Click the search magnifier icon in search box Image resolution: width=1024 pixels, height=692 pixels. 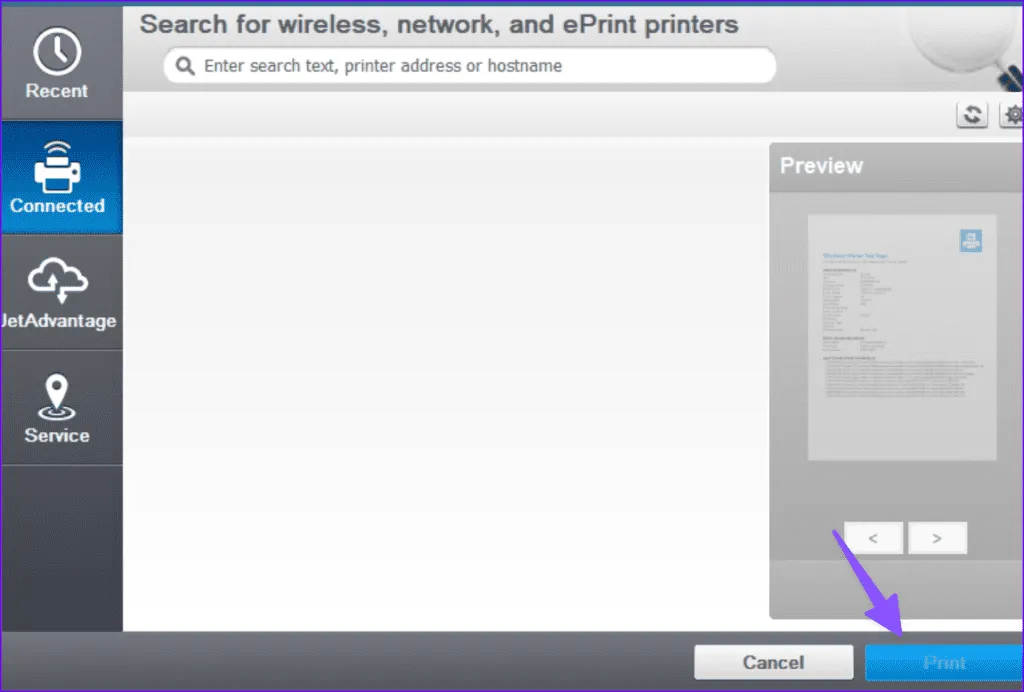point(184,66)
